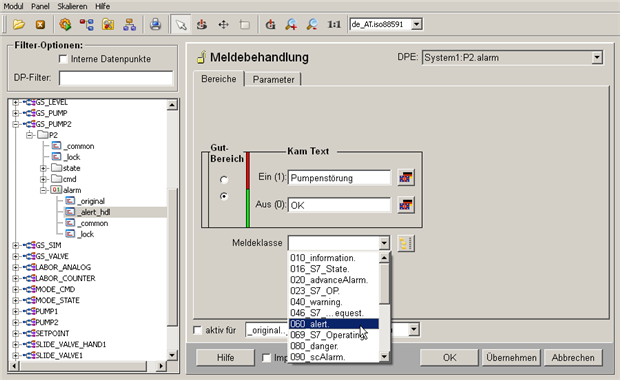
Task: Collapse the alarm node
Action: [x=44, y=190]
